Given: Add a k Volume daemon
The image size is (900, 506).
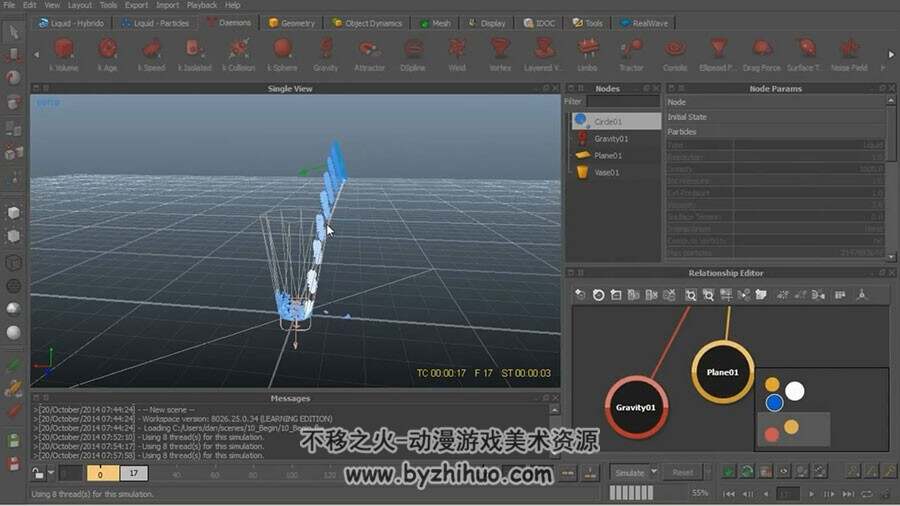Looking at the screenshot, I should (x=64, y=55).
